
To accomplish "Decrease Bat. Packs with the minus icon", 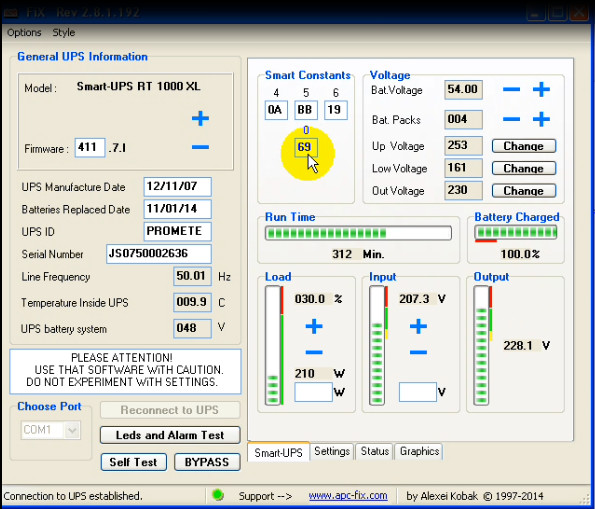I will [x=511, y=119].
